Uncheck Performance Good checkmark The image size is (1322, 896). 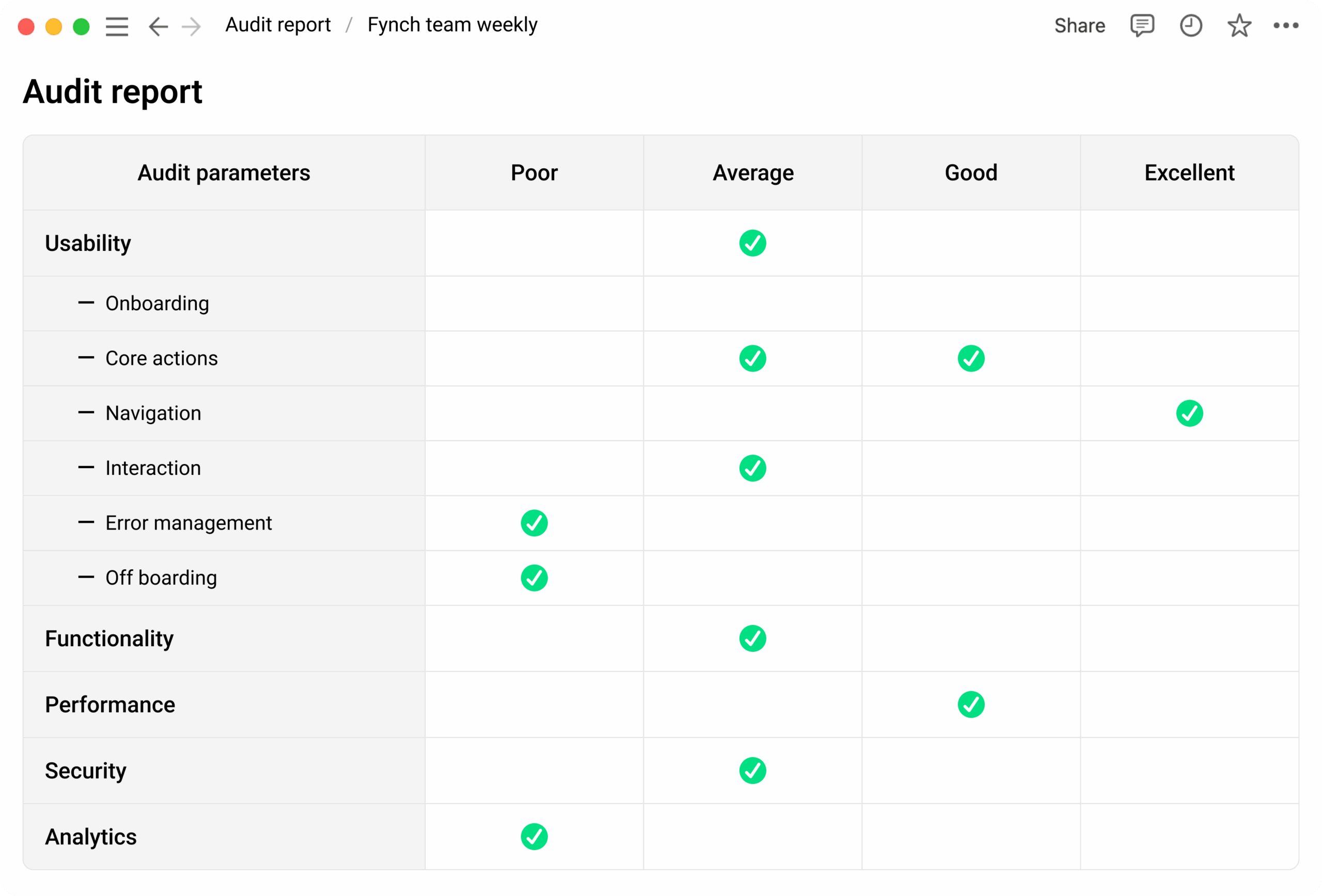971,705
